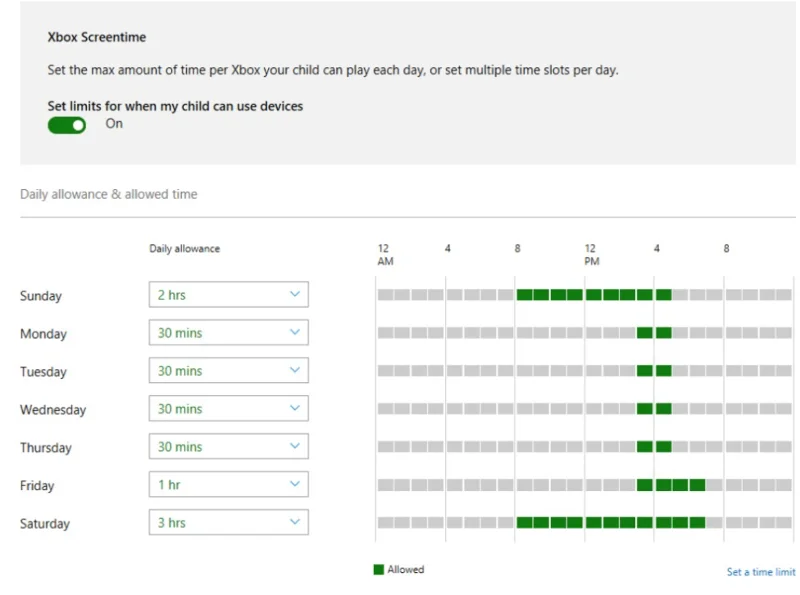Viewport: 800px width, 595px height.
Task: Click the On label beside the toggle
Action: [x=114, y=124]
